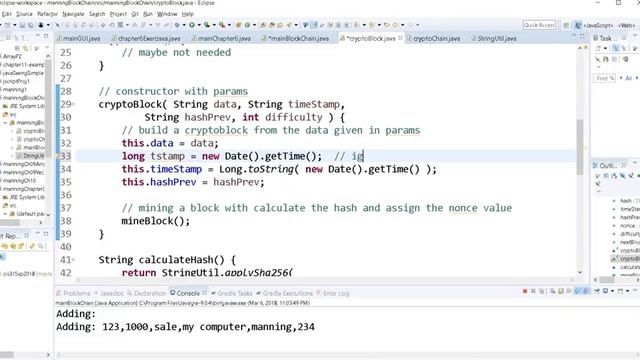
Task: Click the Remove All Terminated Launches icon in Console
Action: pos(542,291)
